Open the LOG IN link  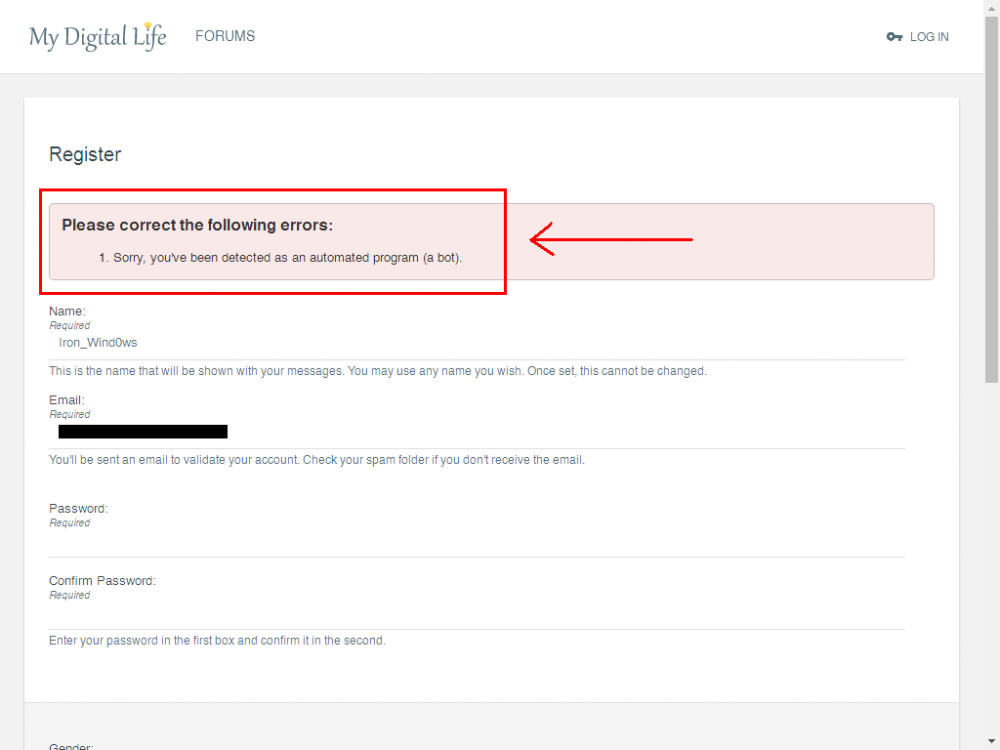929,37
